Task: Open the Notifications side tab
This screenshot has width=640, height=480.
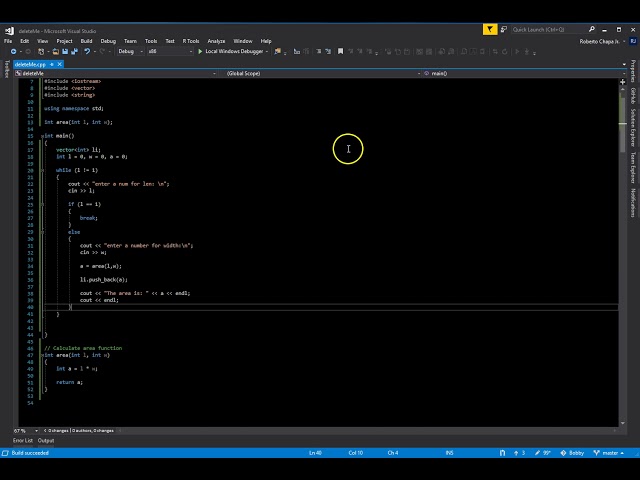Action: coord(633,203)
